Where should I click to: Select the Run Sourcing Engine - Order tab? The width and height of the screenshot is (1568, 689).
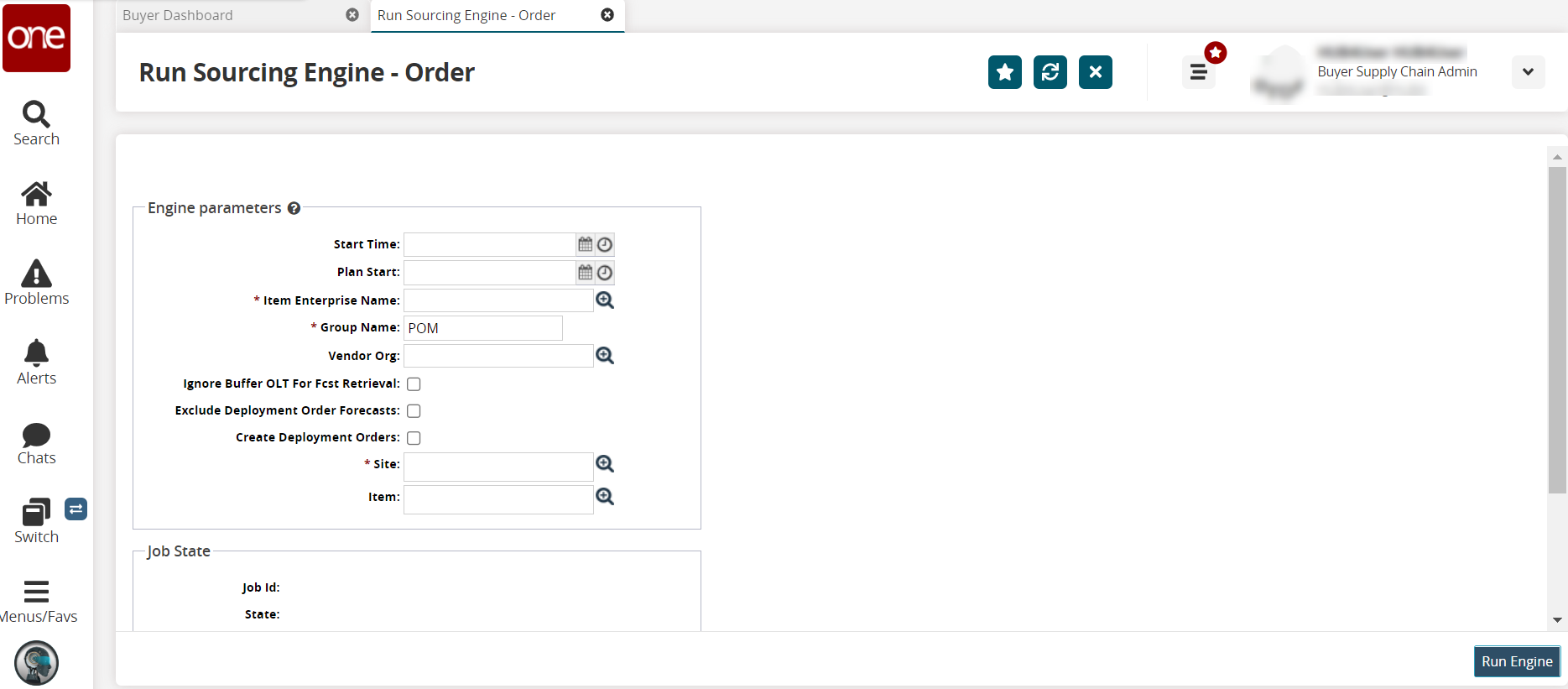click(466, 15)
